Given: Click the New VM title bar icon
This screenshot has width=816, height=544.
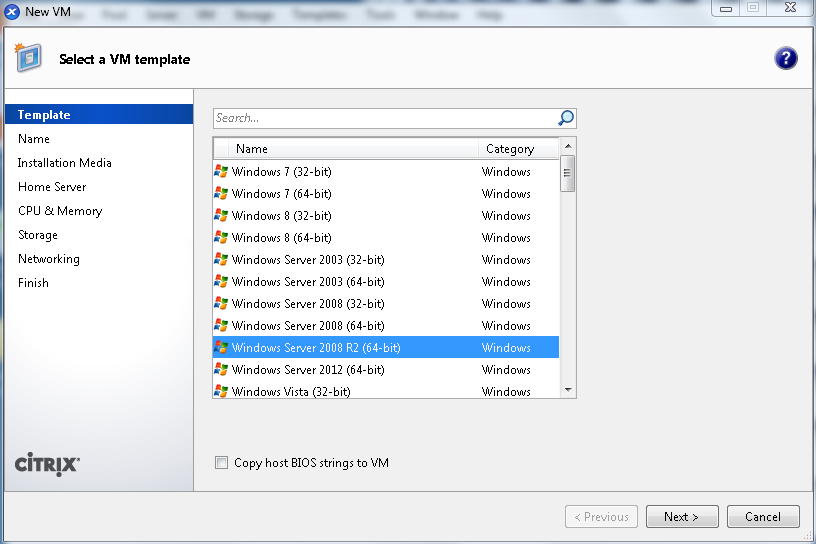Looking at the screenshot, I should coord(11,11).
